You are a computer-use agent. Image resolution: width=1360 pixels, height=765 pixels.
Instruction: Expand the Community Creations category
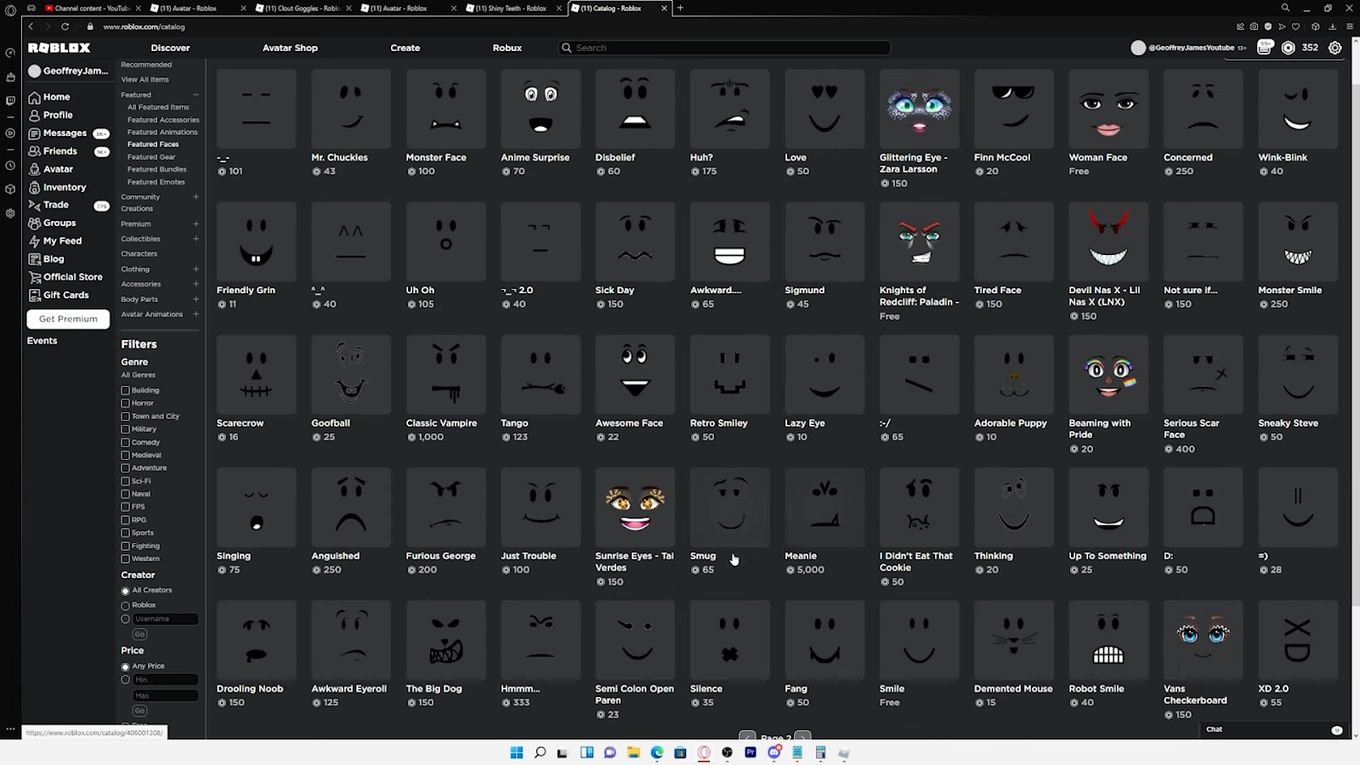click(x=196, y=197)
